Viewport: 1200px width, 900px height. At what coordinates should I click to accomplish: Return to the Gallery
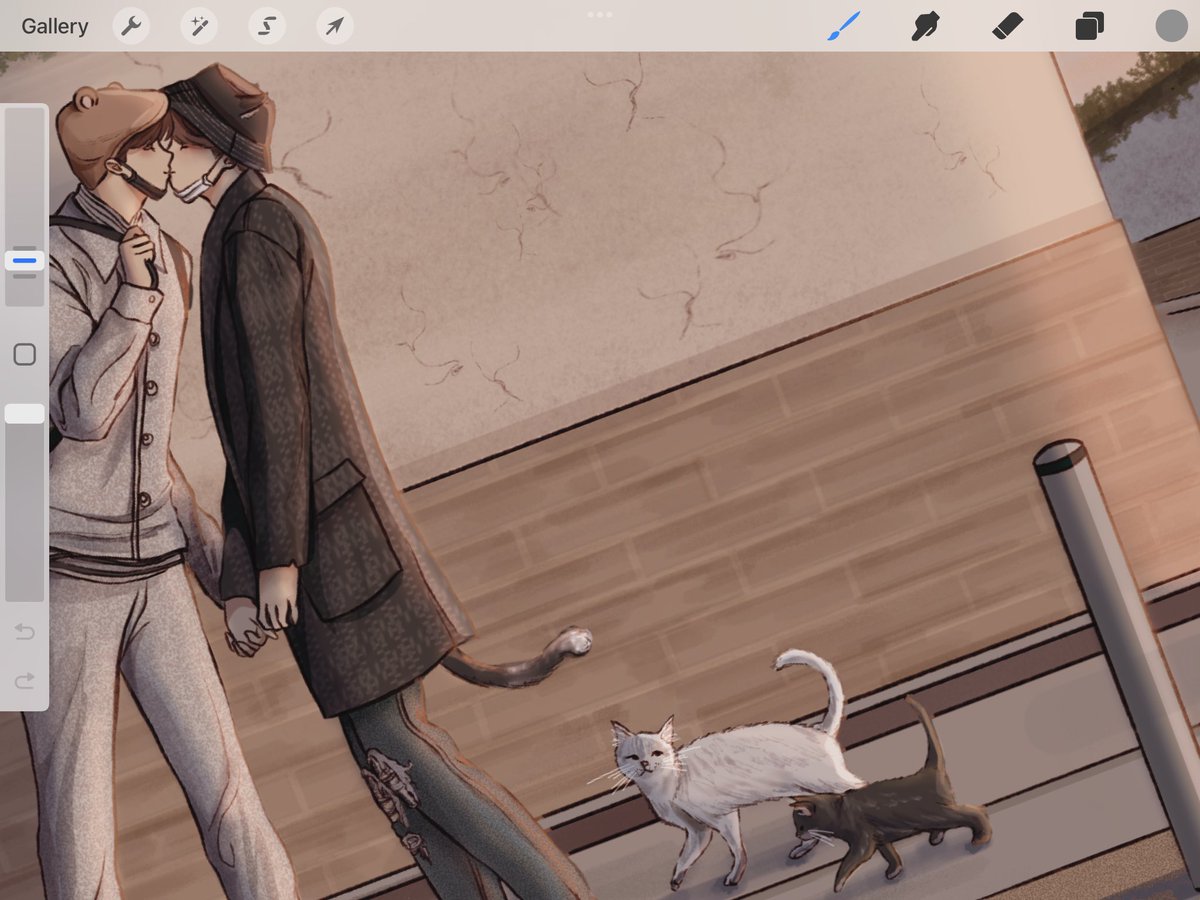point(55,26)
